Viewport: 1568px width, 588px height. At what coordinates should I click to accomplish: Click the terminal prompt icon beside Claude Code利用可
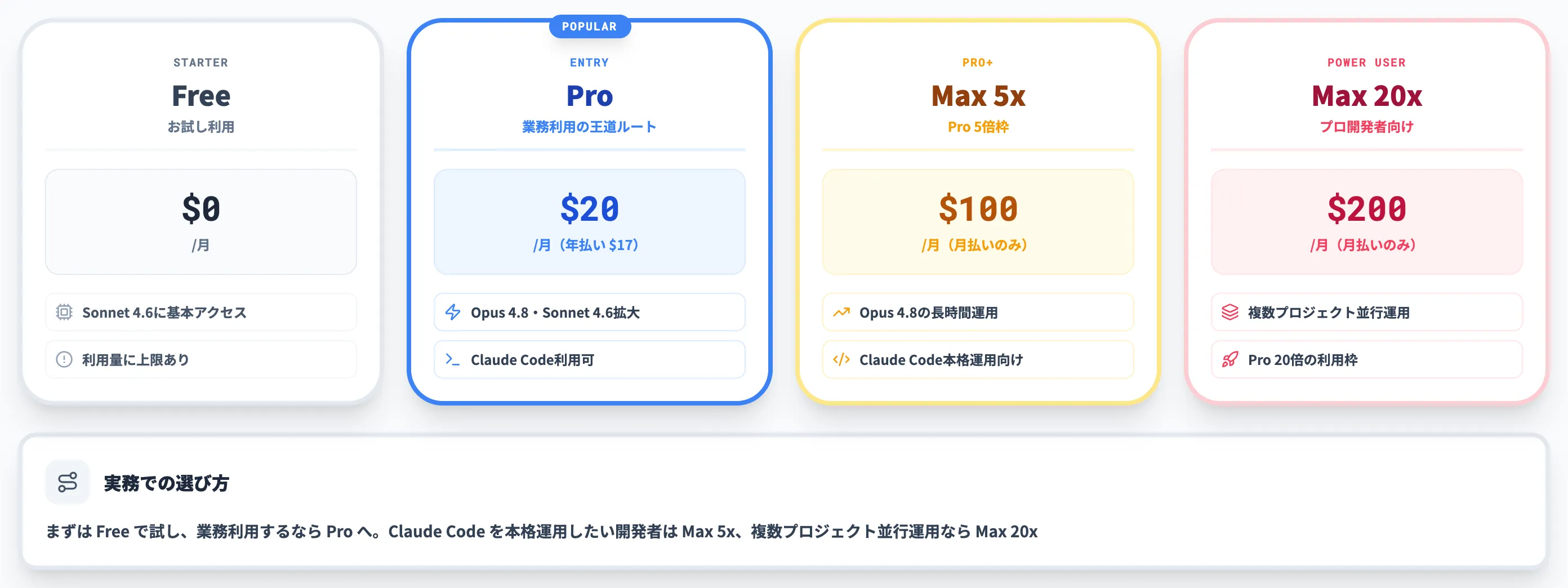(452, 360)
